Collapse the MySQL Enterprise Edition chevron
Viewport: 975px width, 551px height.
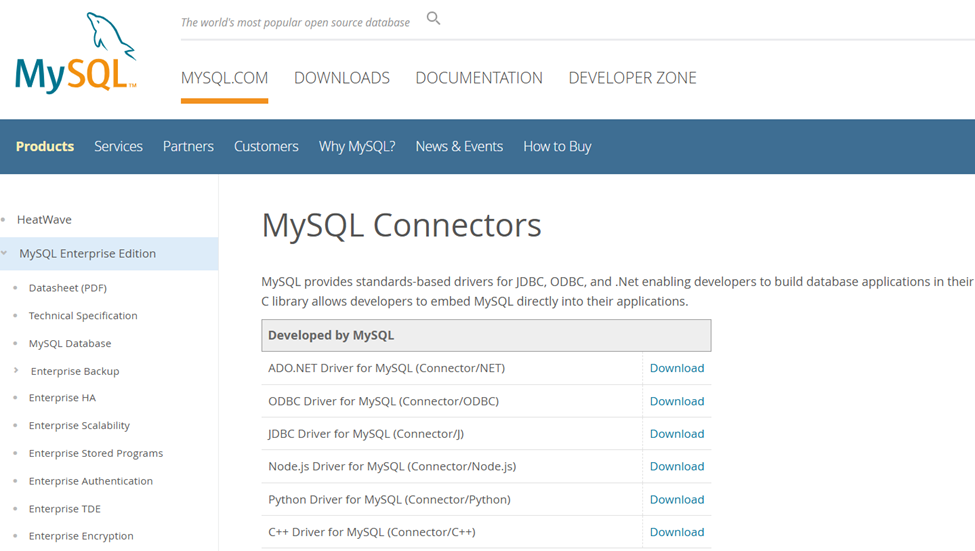pos(4,253)
